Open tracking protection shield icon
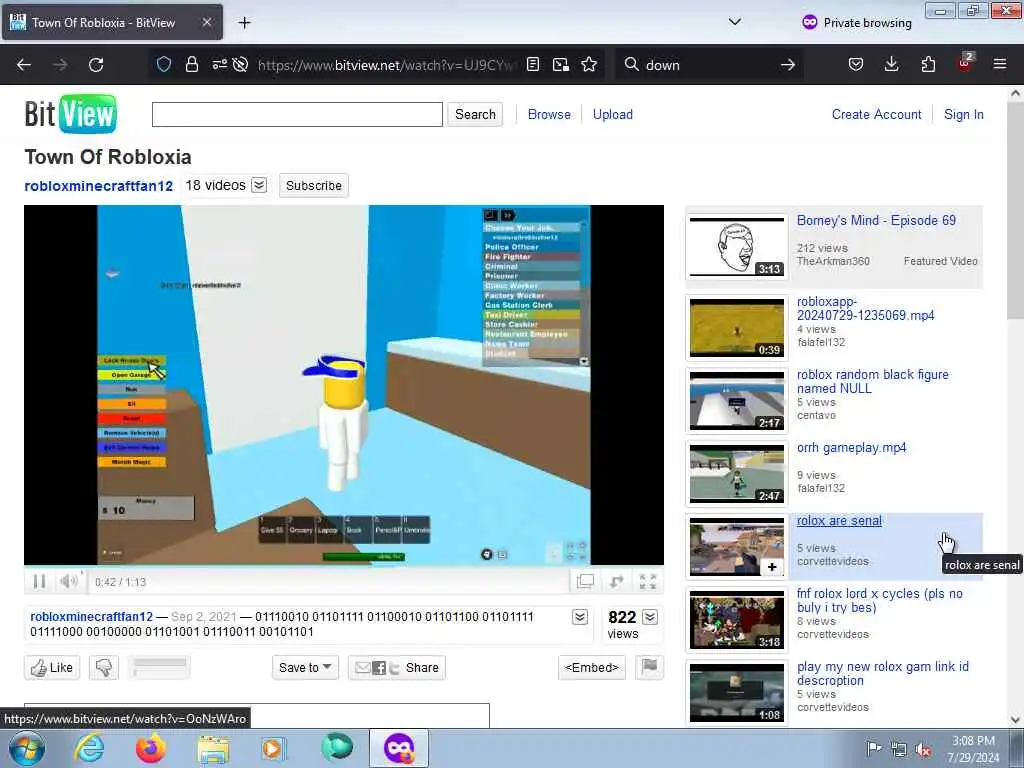This screenshot has height=768, width=1024. click(x=164, y=64)
